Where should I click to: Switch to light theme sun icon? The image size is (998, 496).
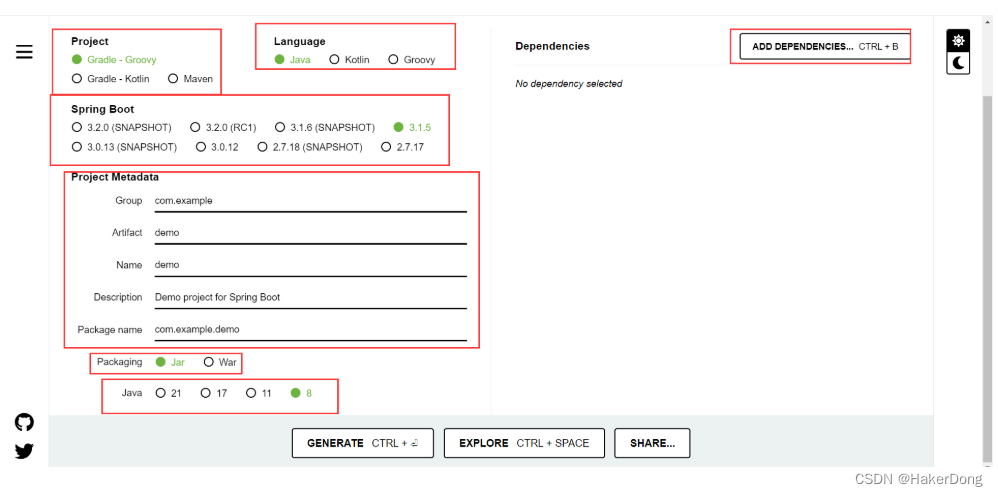tap(959, 41)
